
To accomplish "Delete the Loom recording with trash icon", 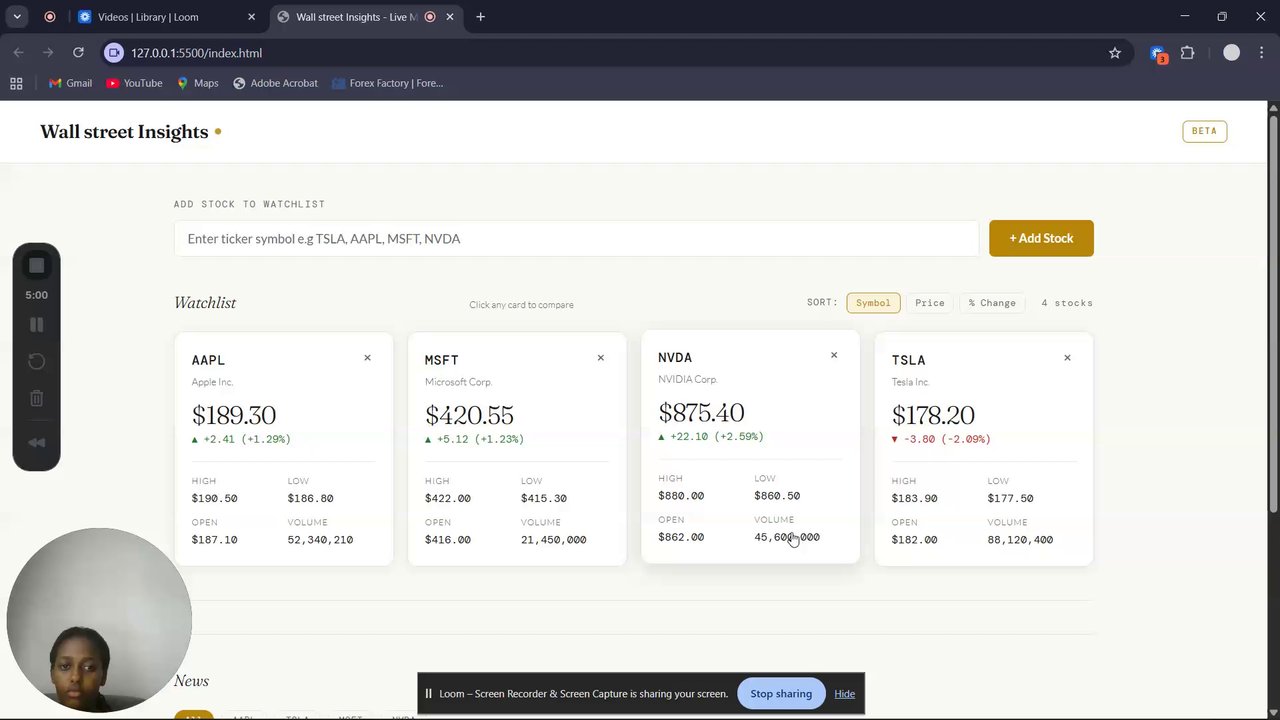I will coord(36,398).
